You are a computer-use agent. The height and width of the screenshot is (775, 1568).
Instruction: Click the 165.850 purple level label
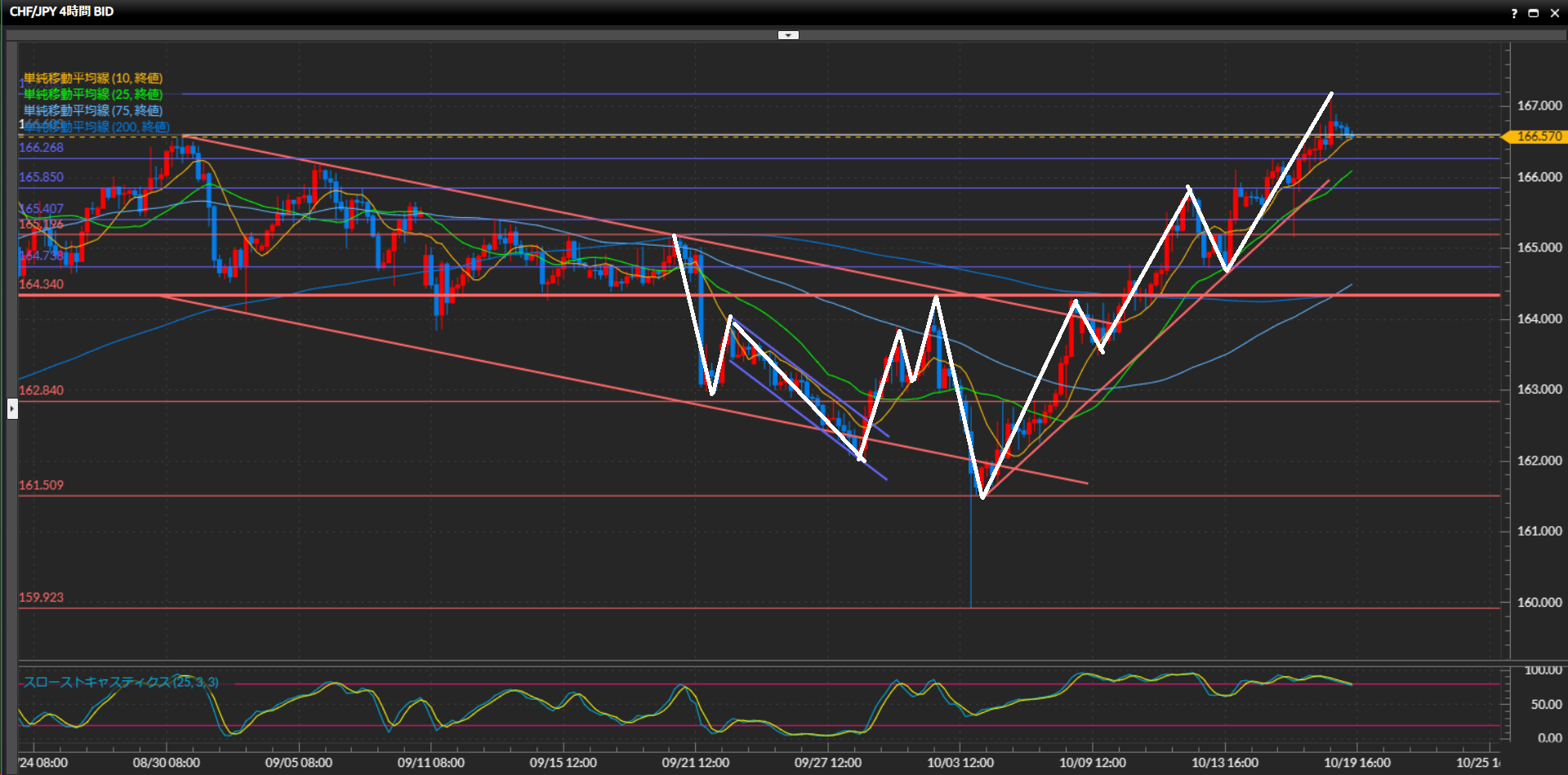click(41, 177)
